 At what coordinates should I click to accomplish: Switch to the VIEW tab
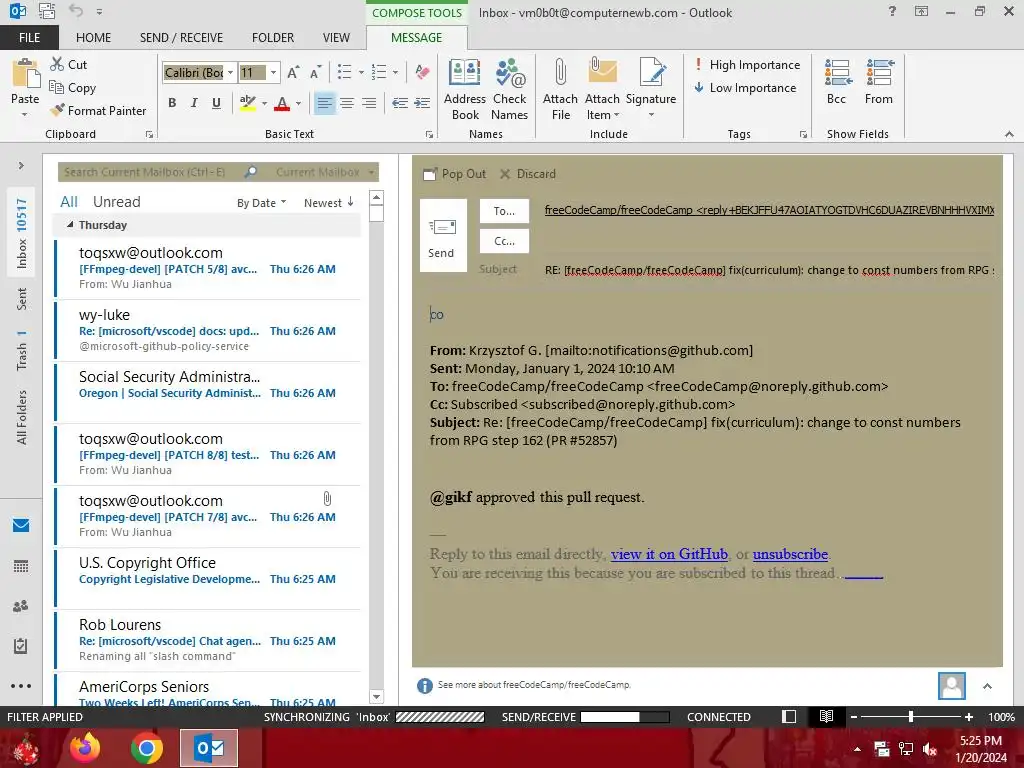click(x=336, y=38)
